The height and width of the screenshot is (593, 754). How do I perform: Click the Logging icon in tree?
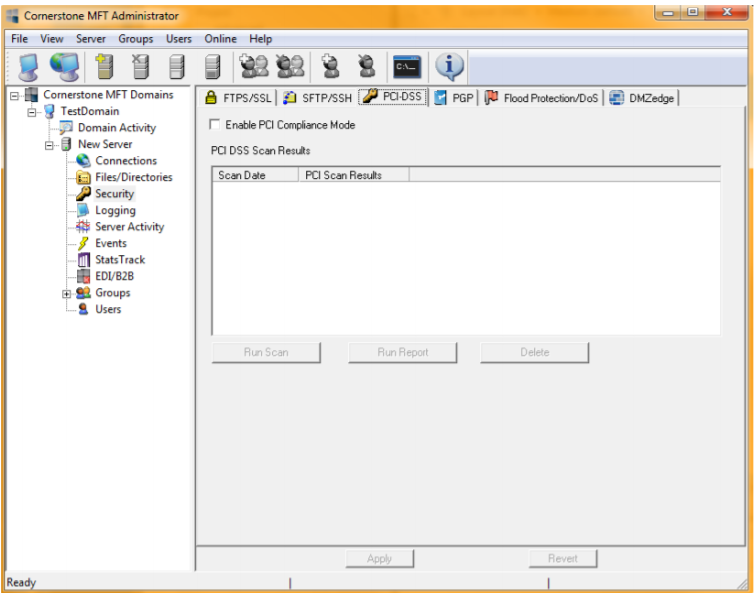(83, 210)
